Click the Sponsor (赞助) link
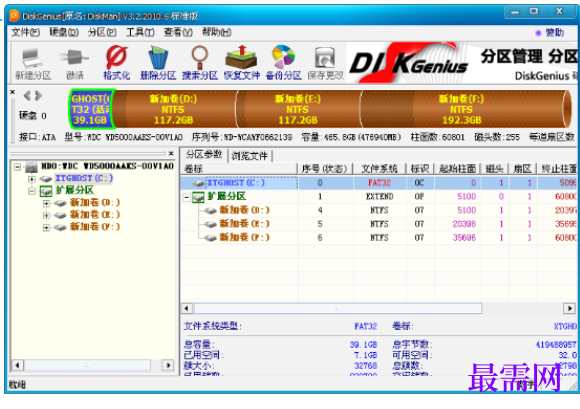The image size is (580, 409). click(554, 33)
